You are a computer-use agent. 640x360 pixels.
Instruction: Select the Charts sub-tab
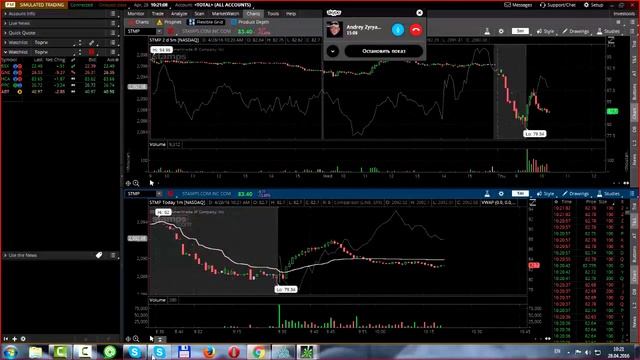point(139,22)
